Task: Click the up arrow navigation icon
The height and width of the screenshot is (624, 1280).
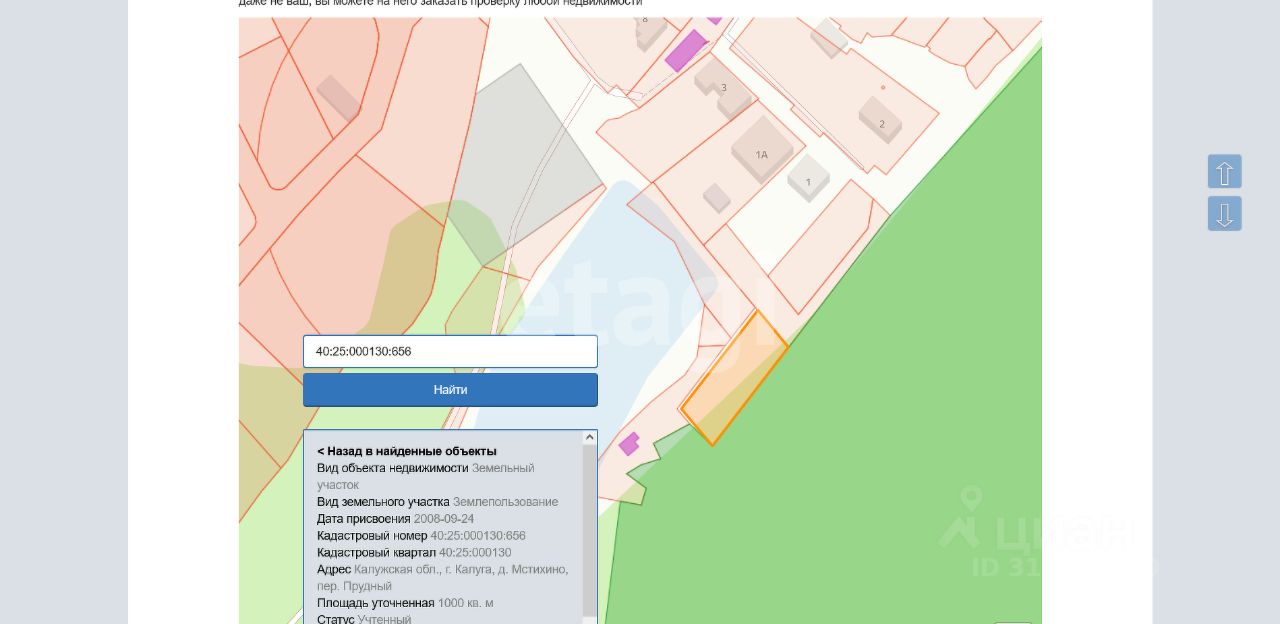Action: point(1224,172)
